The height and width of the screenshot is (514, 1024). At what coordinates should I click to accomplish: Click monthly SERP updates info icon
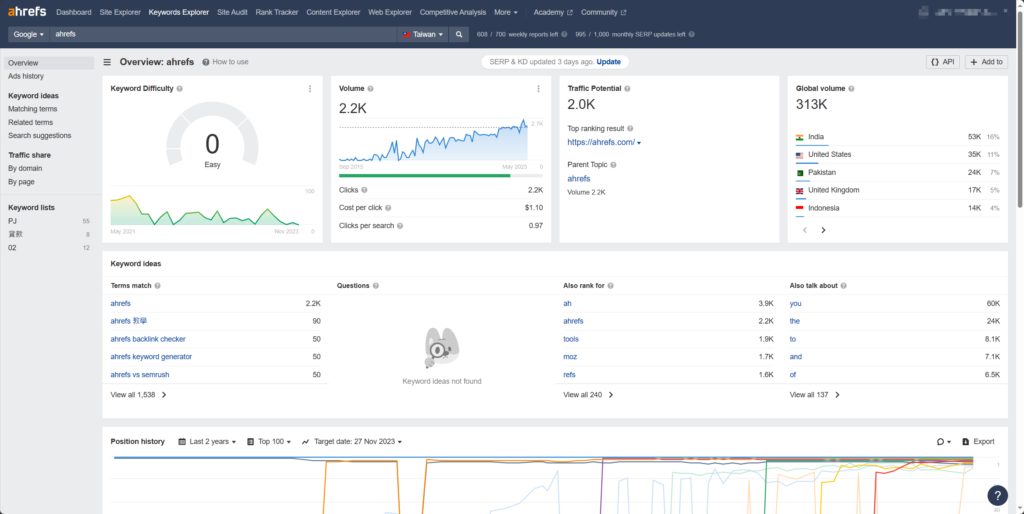pos(692,35)
